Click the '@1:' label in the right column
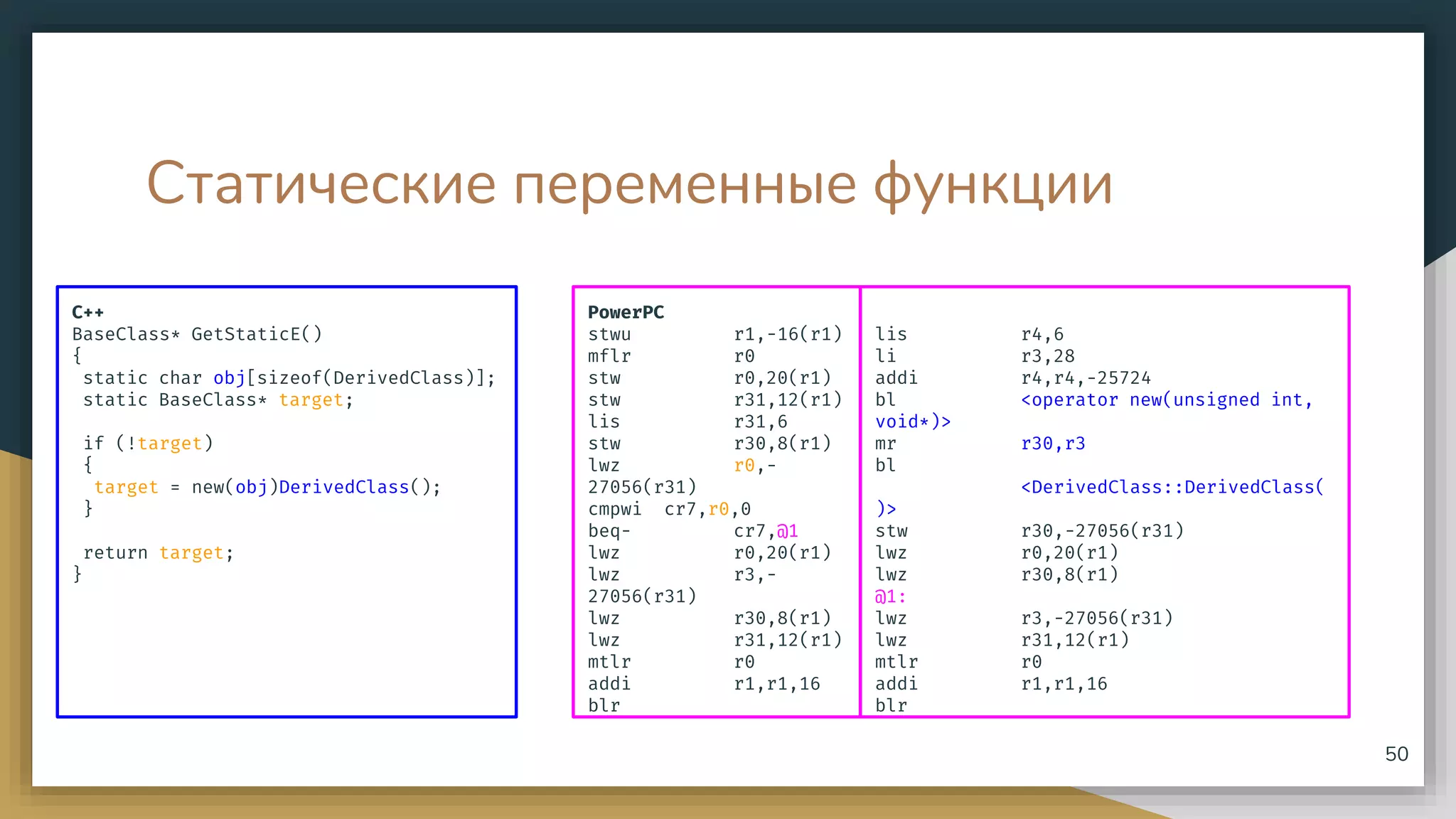Screen dimensions: 1456x819 click(x=890, y=596)
